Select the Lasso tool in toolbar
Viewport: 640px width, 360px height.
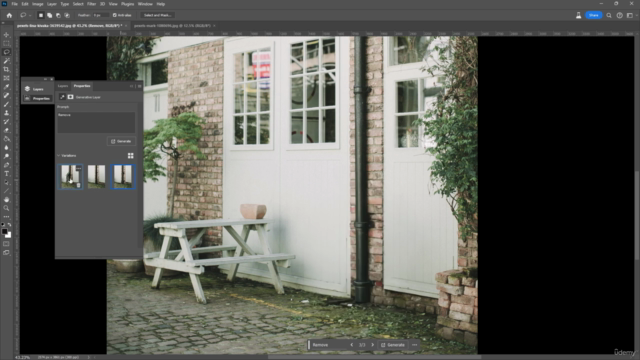coord(6,52)
